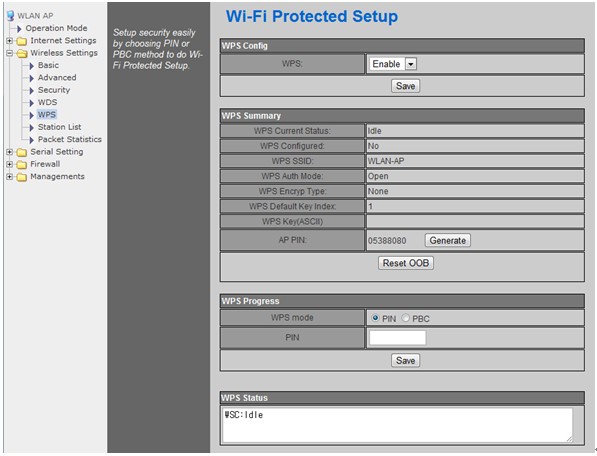The width and height of the screenshot is (597, 456).
Task: Select the PBC radio button
Action: (x=405, y=318)
